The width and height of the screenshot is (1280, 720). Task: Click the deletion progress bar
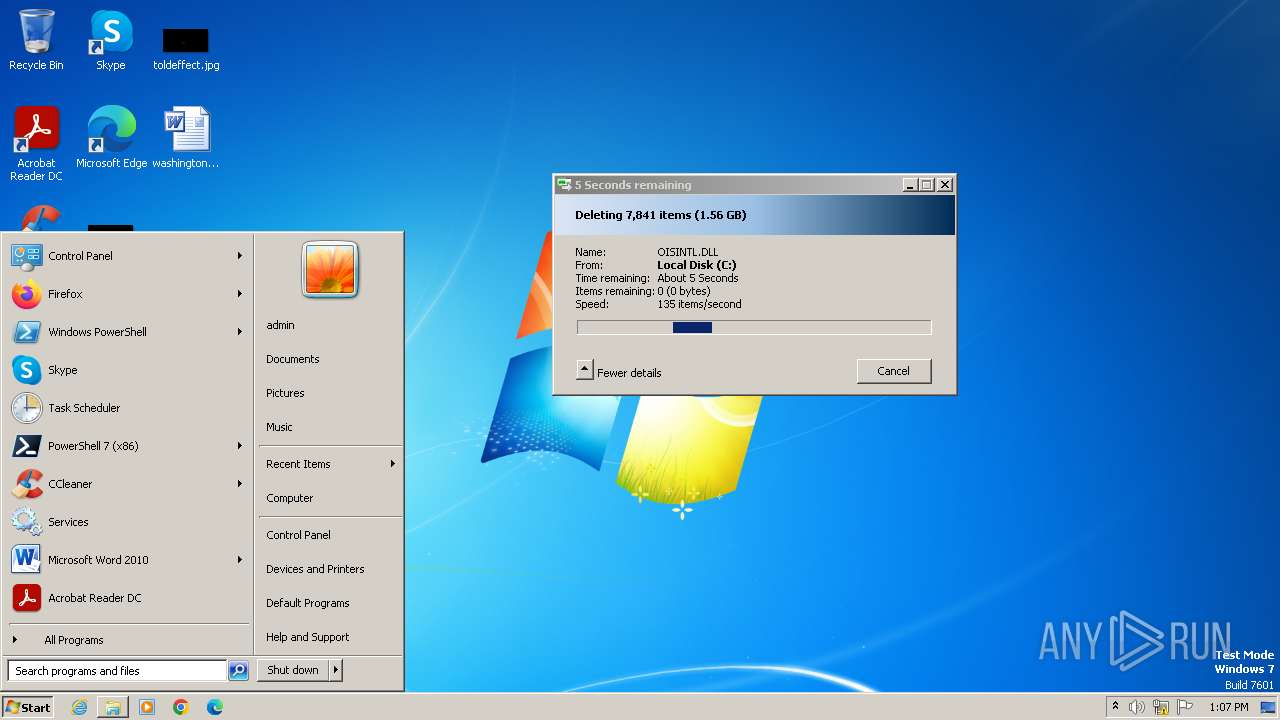[x=754, y=327]
